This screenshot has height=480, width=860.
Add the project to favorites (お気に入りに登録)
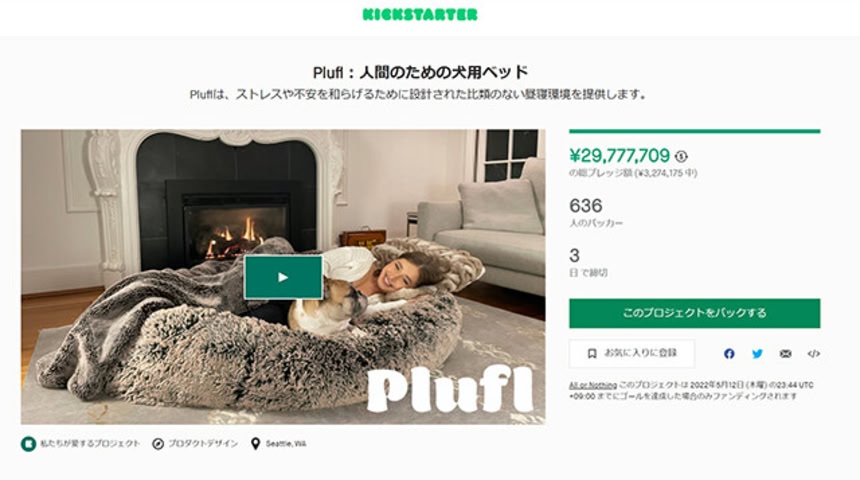pyautogui.click(x=632, y=354)
